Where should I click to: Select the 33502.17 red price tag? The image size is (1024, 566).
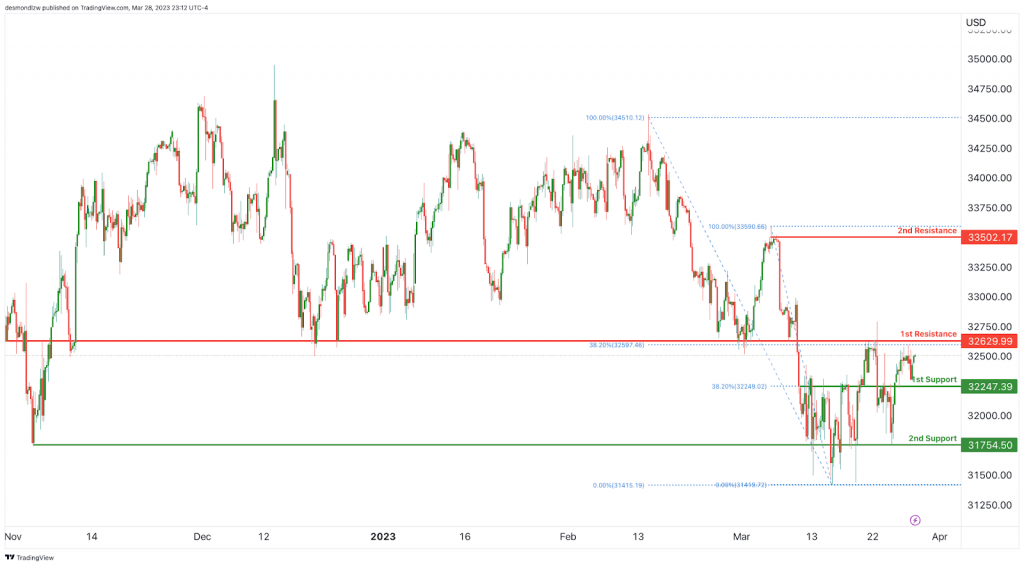point(989,238)
